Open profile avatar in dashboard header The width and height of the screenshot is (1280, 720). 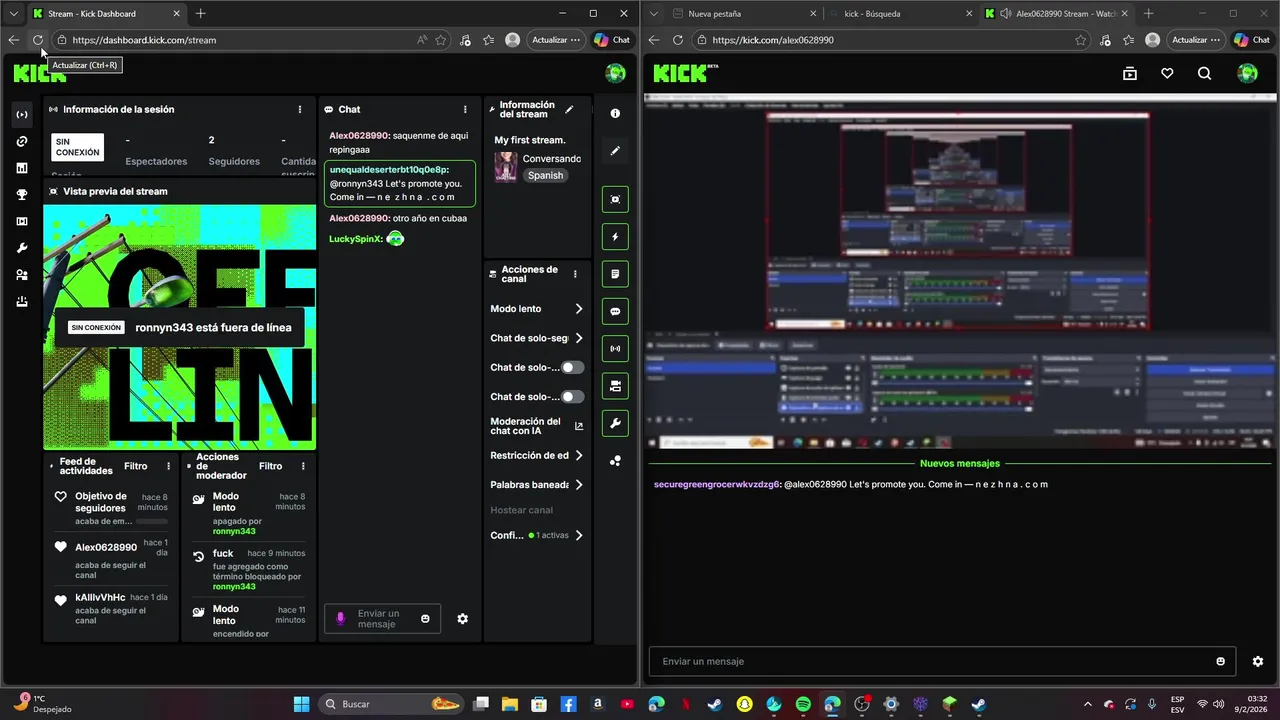tap(616, 73)
